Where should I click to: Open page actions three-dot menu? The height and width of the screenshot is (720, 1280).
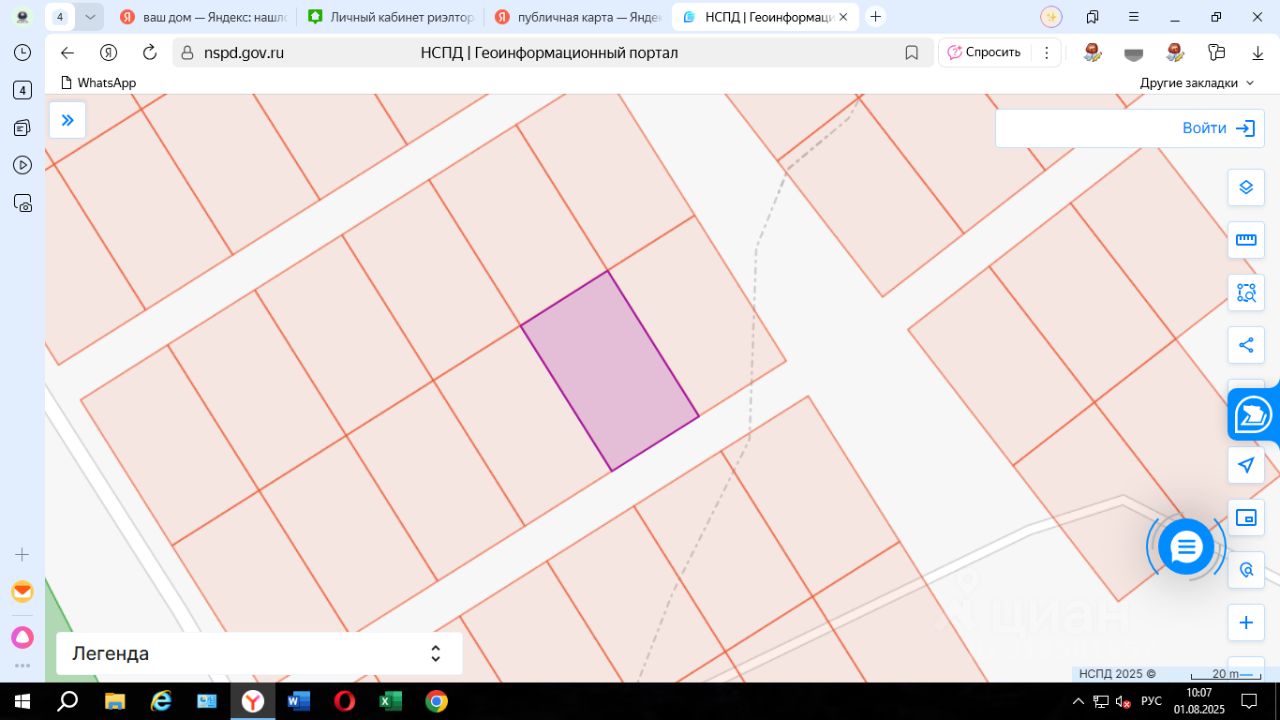click(x=1046, y=53)
